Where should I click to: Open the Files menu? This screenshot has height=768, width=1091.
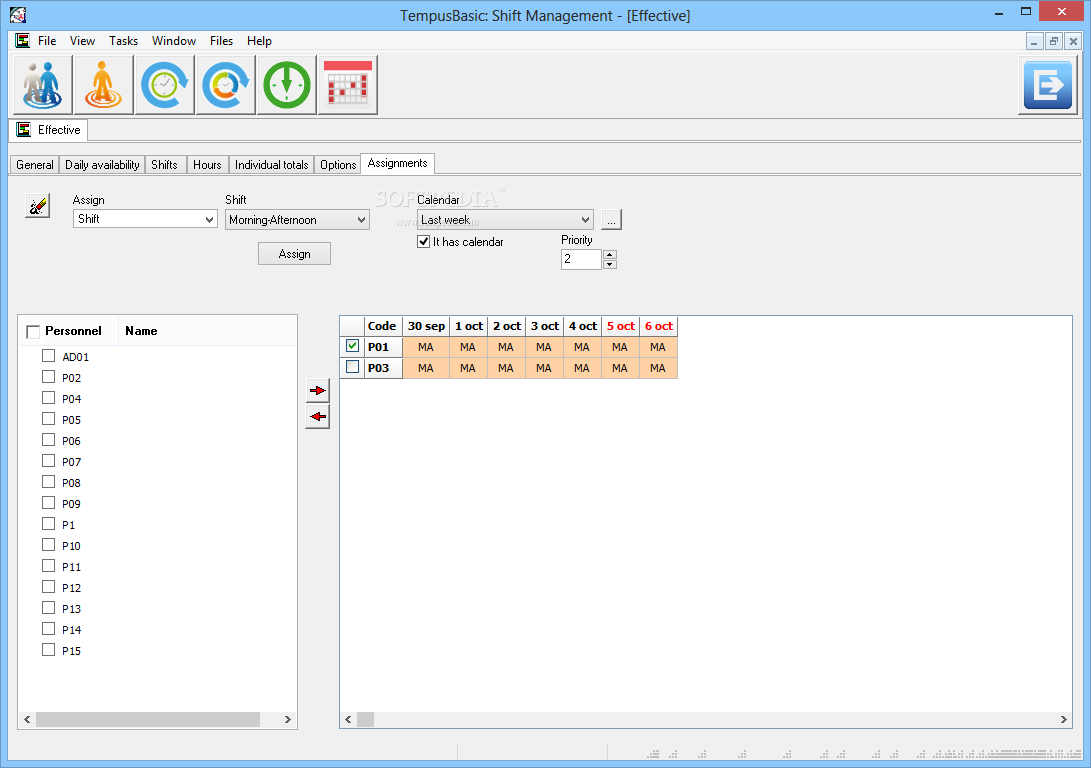[x=221, y=40]
